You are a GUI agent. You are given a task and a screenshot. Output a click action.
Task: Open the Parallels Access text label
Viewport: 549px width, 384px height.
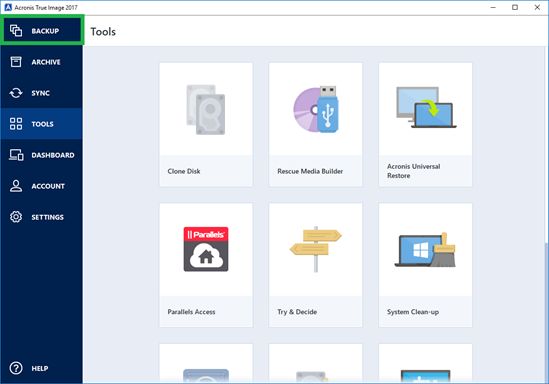192,312
